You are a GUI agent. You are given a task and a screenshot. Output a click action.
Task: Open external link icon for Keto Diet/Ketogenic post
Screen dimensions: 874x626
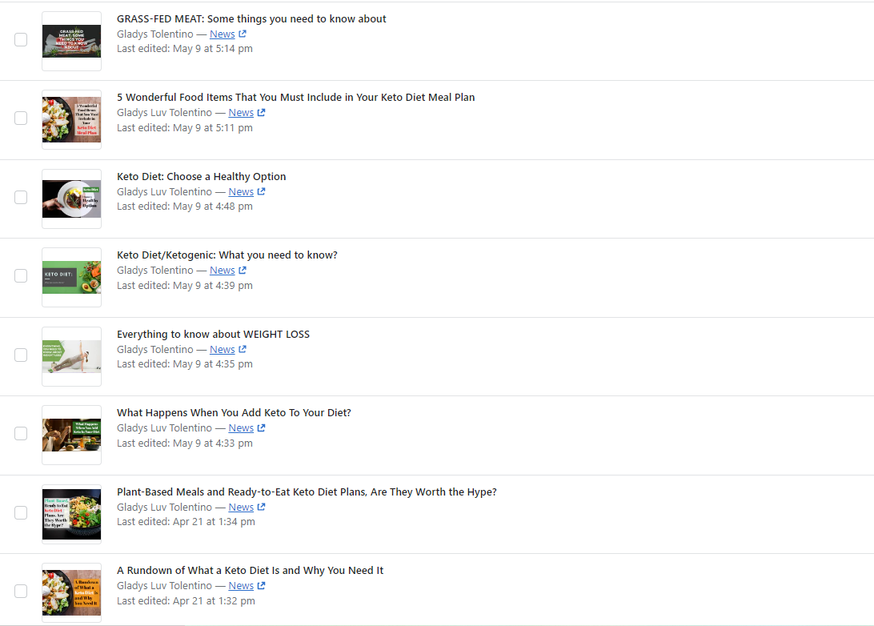tap(242, 271)
